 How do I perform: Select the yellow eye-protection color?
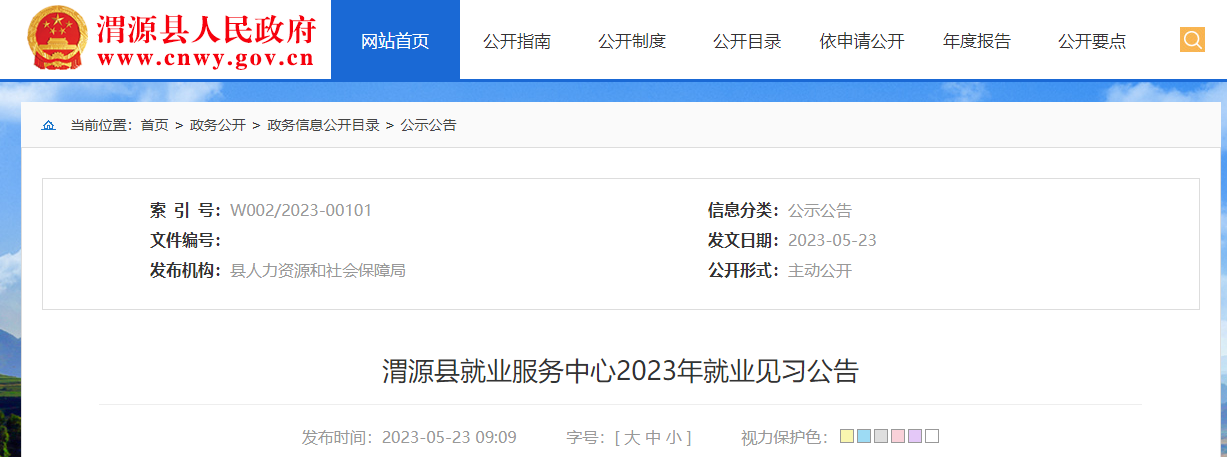(847, 436)
